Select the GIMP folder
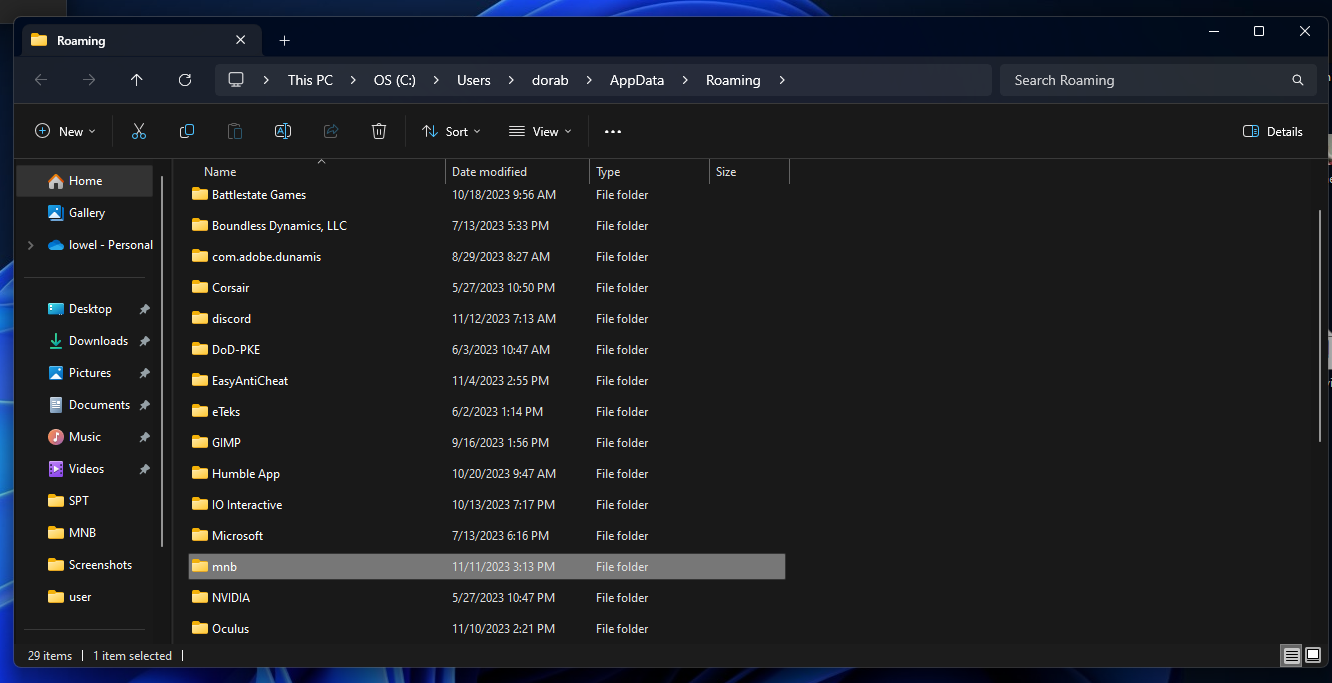 (487, 443)
